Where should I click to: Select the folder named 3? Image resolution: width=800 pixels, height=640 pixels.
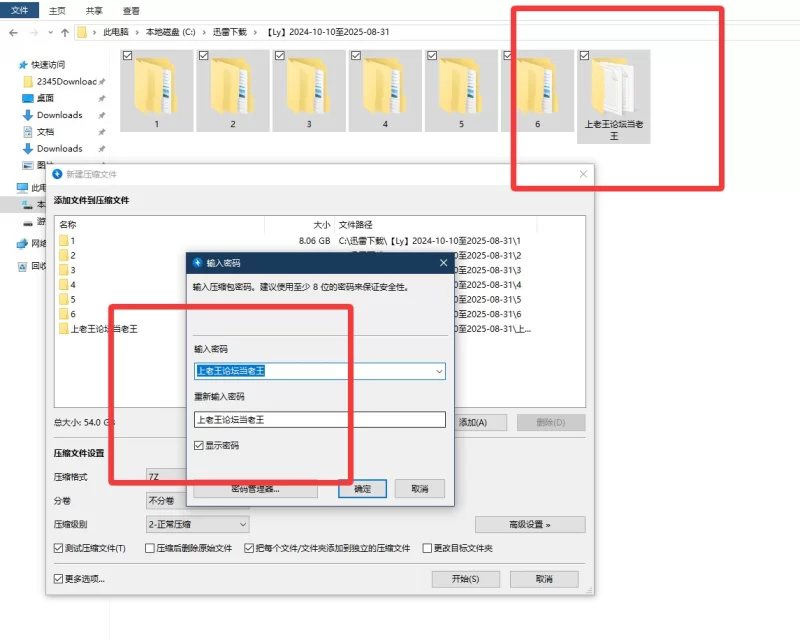[308, 92]
